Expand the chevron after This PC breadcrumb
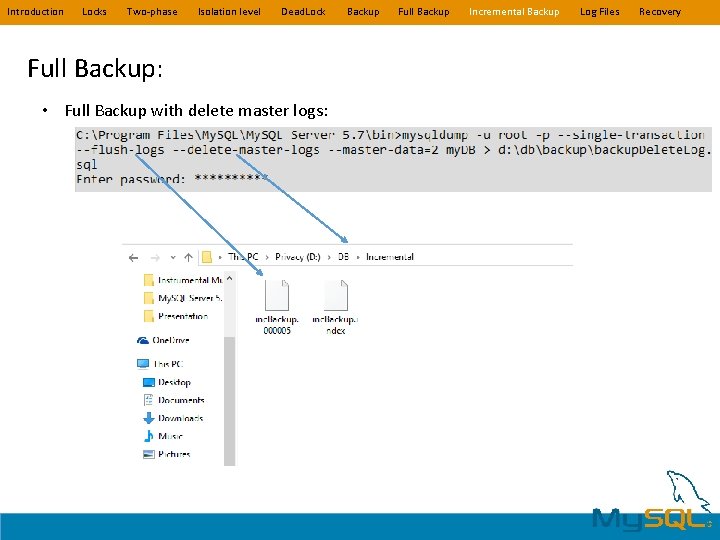 click(267, 257)
